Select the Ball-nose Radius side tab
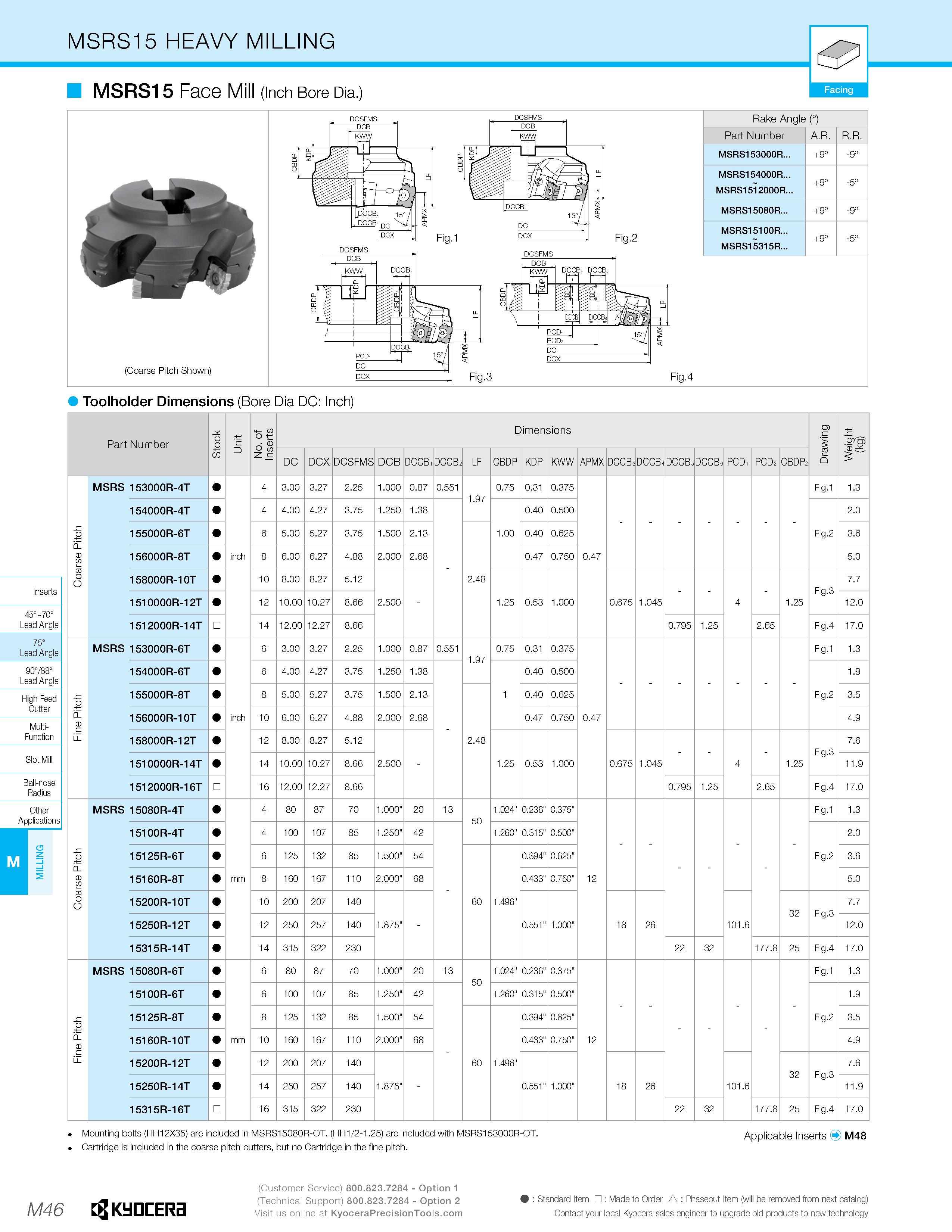This screenshot has width=952, height=1232. (x=31, y=787)
